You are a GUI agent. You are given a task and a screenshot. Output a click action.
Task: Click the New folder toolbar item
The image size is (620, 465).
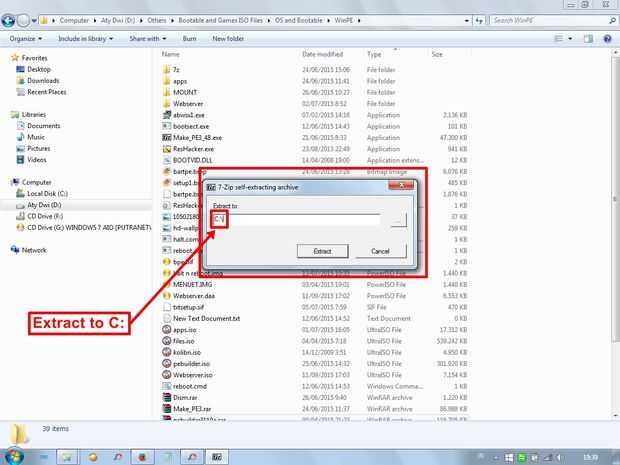click(228, 39)
